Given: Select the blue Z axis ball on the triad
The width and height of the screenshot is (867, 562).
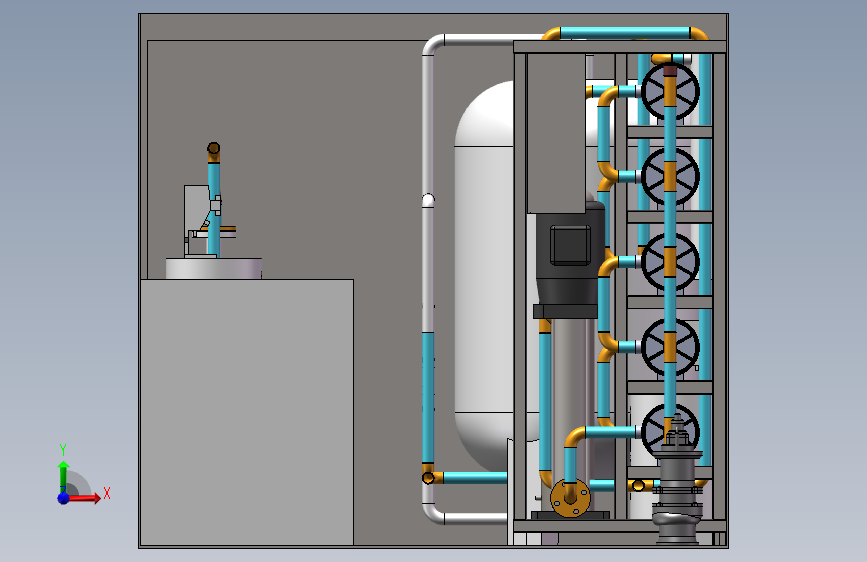Looking at the screenshot, I should pyautogui.click(x=64, y=498).
